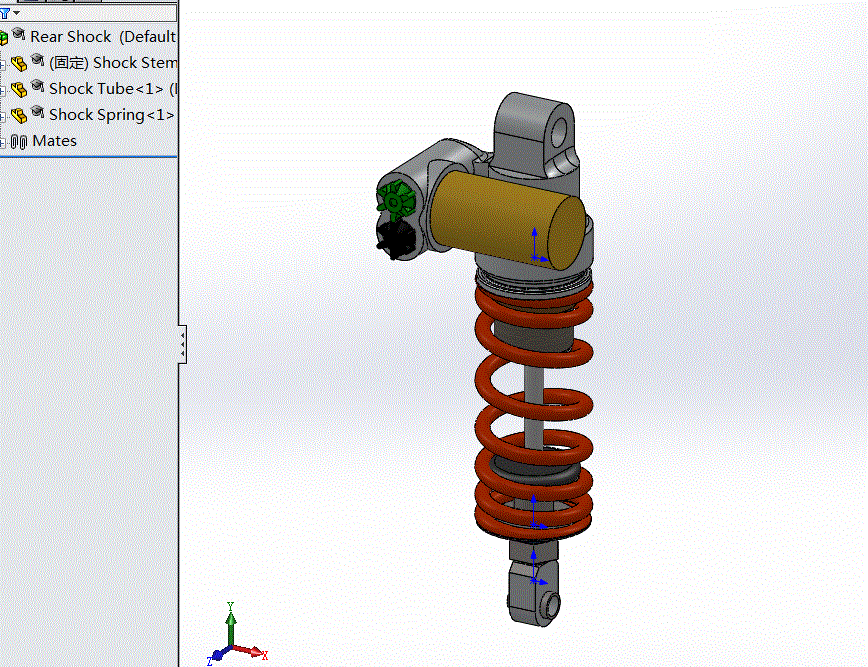This screenshot has width=868, height=667.
Task: Click the yellow part icon of Shock Tube<1>
Action: [x=19, y=90]
